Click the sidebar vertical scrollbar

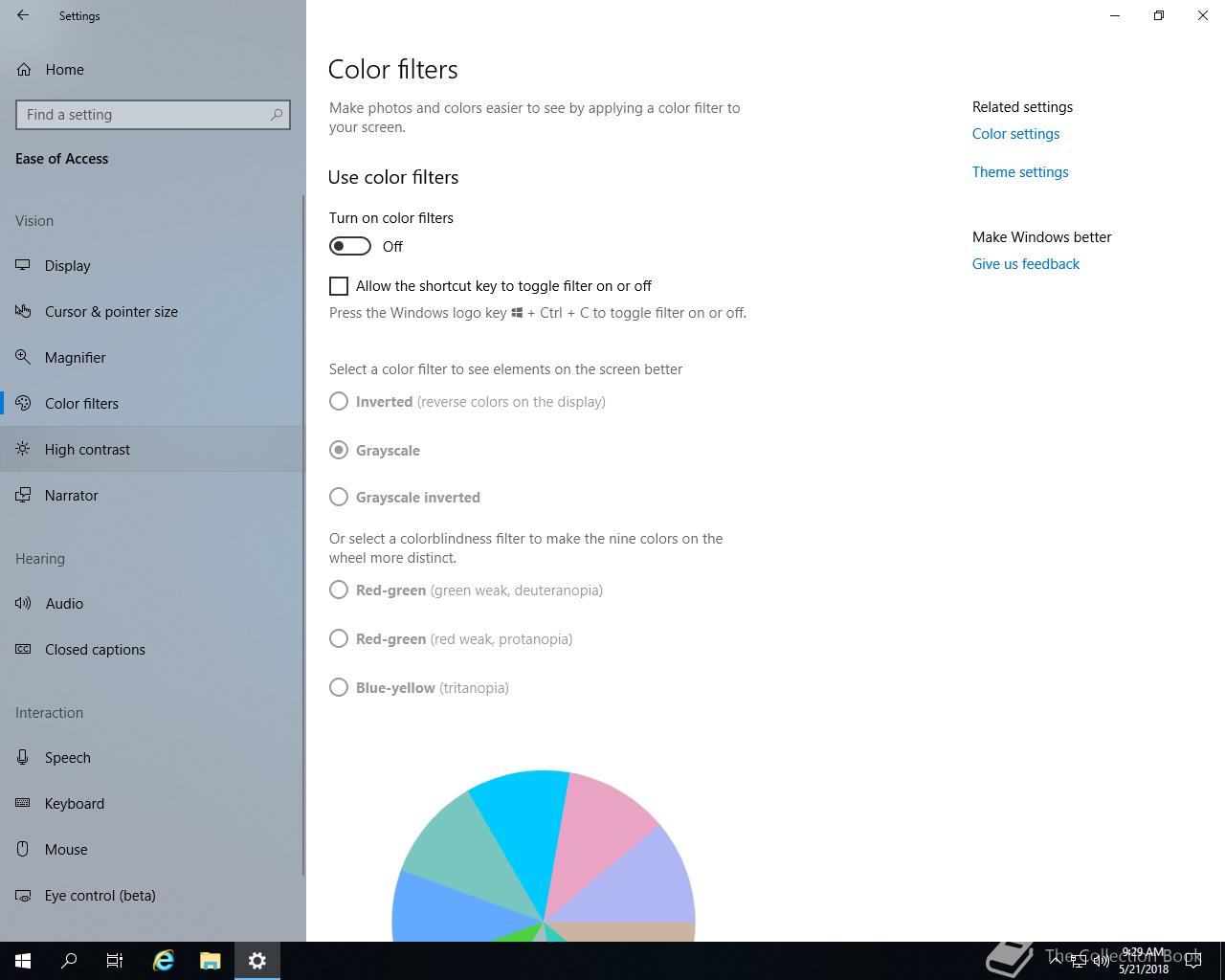click(303, 536)
